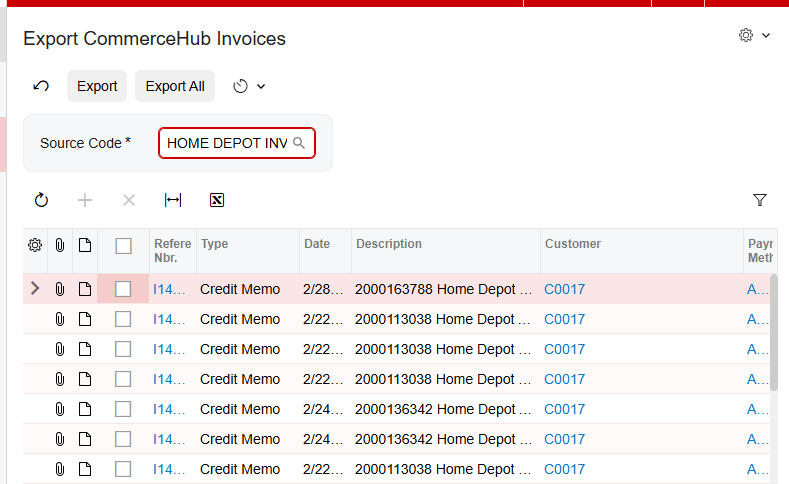789x484 pixels.
Task: Click the attachments paperclip column header
Action: 60,245
